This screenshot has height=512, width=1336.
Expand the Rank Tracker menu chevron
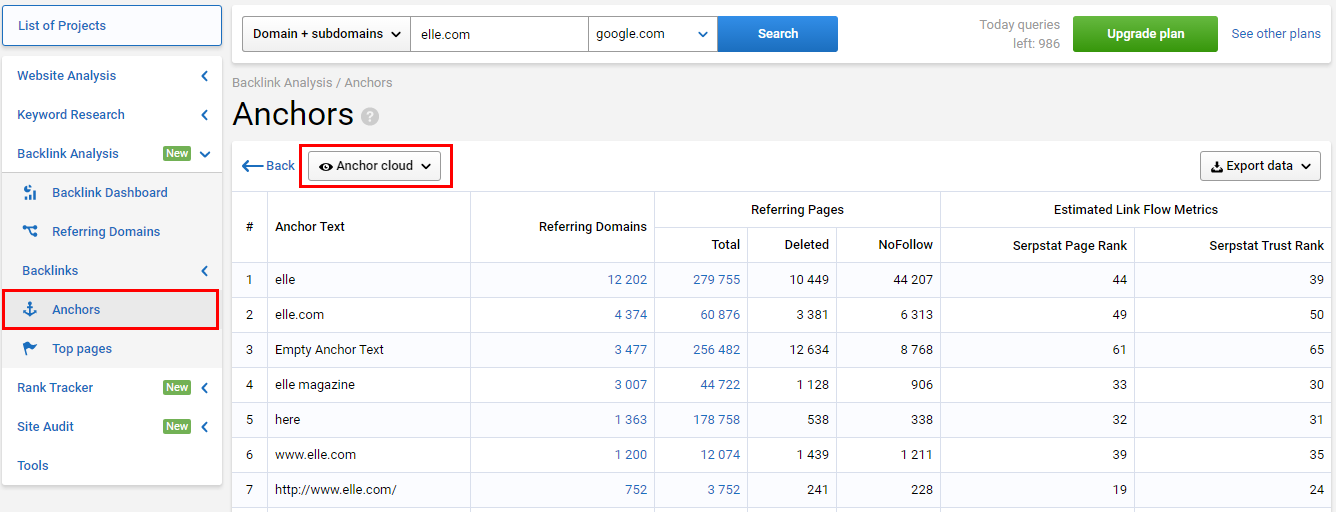(x=205, y=388)
